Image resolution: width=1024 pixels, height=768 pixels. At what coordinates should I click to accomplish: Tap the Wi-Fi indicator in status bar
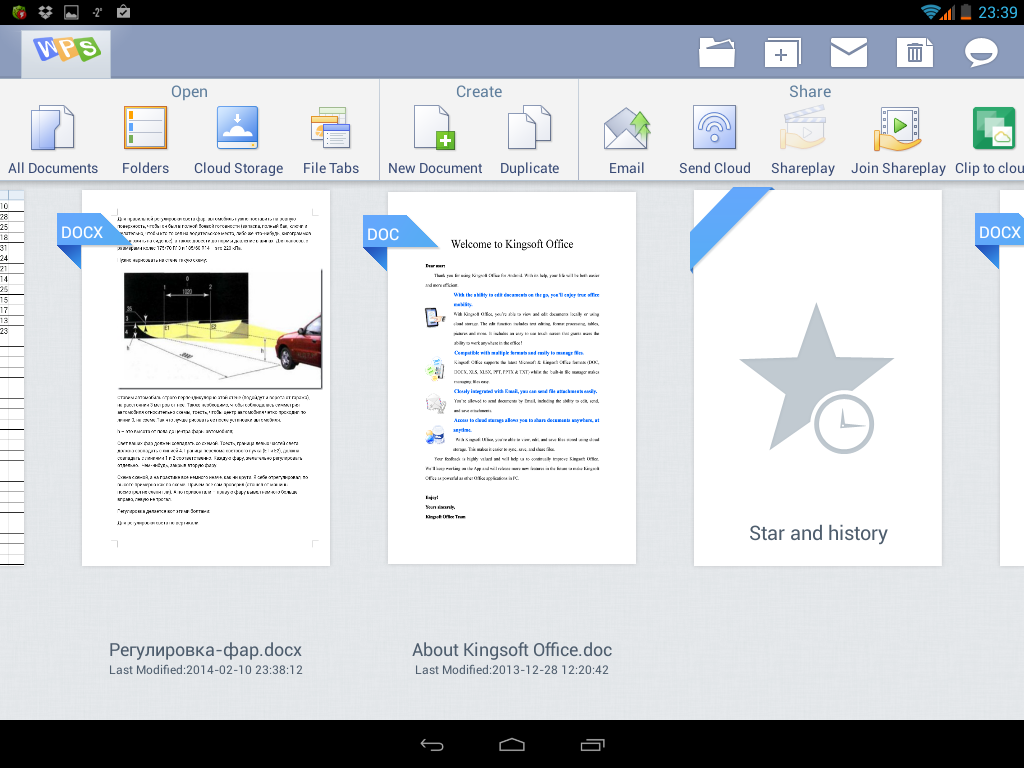[929, 12]
